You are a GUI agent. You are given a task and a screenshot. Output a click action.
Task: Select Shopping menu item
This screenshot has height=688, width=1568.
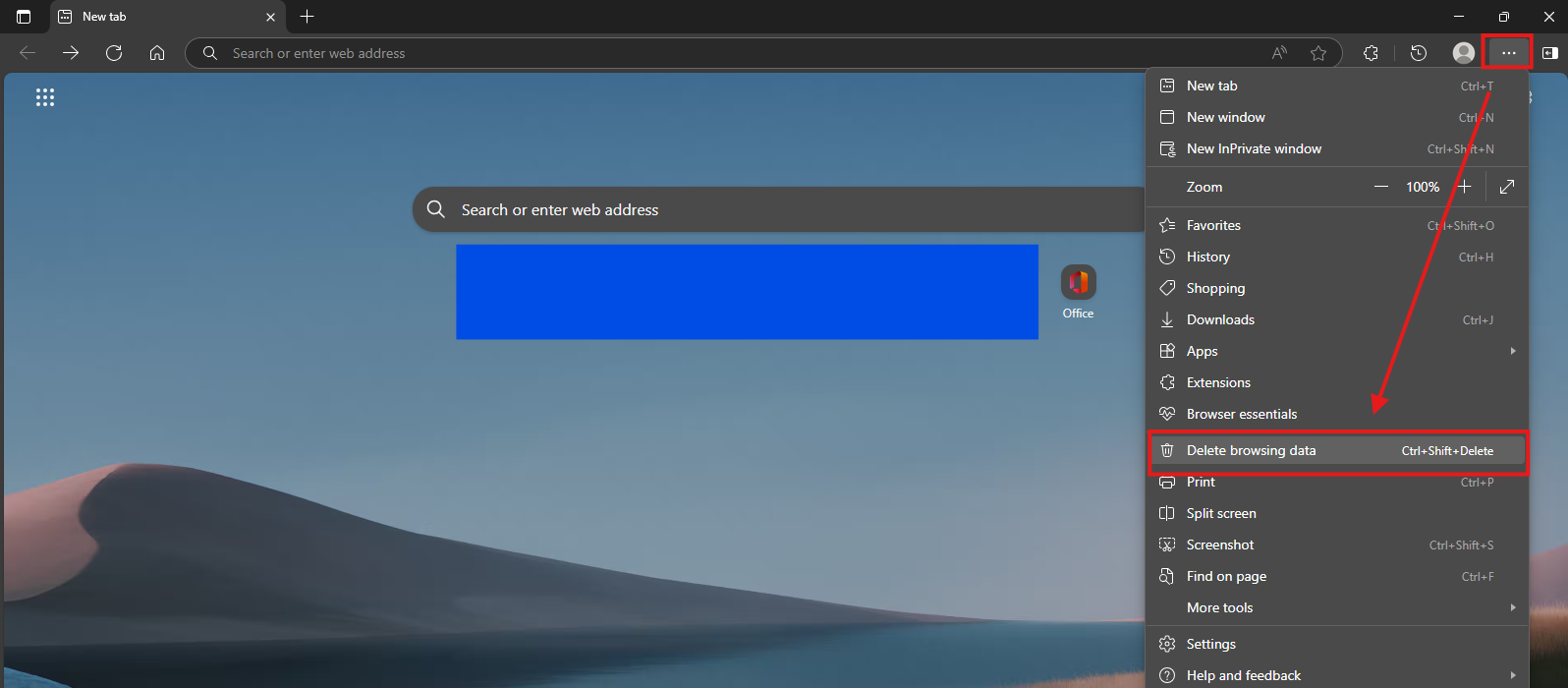click(1336, 288)
